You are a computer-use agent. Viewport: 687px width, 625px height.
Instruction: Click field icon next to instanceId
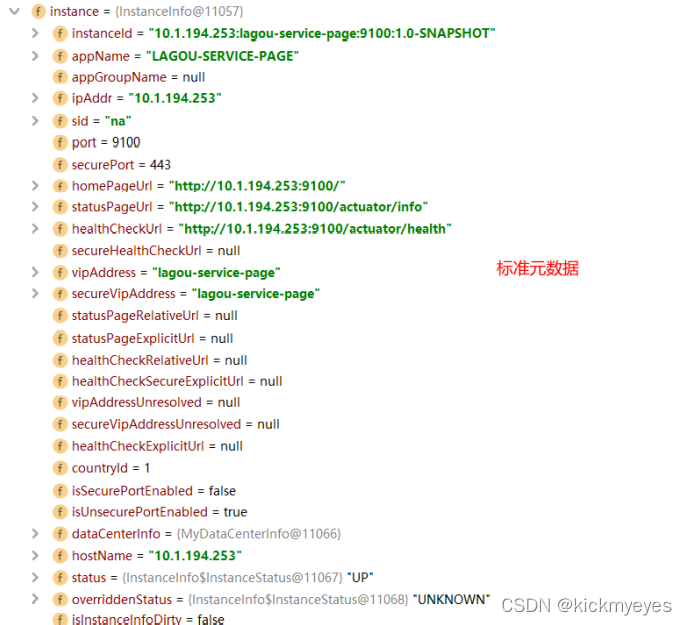click(x=60, y=34)
